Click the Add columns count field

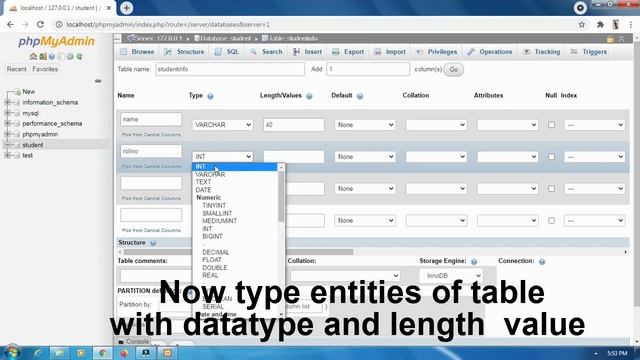(x=368, y=69)
